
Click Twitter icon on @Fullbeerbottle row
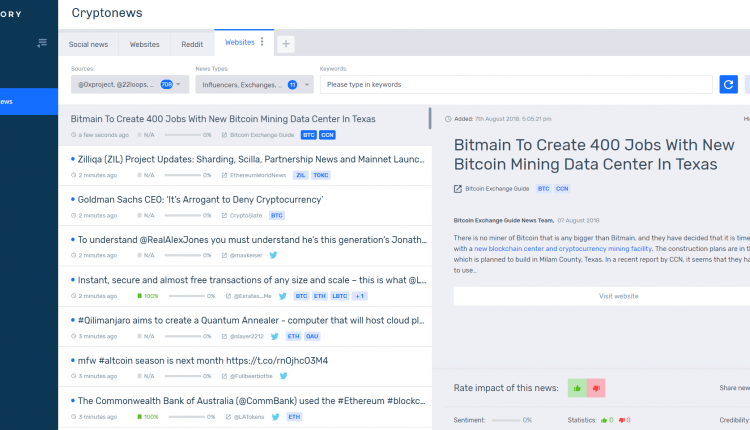284,376
